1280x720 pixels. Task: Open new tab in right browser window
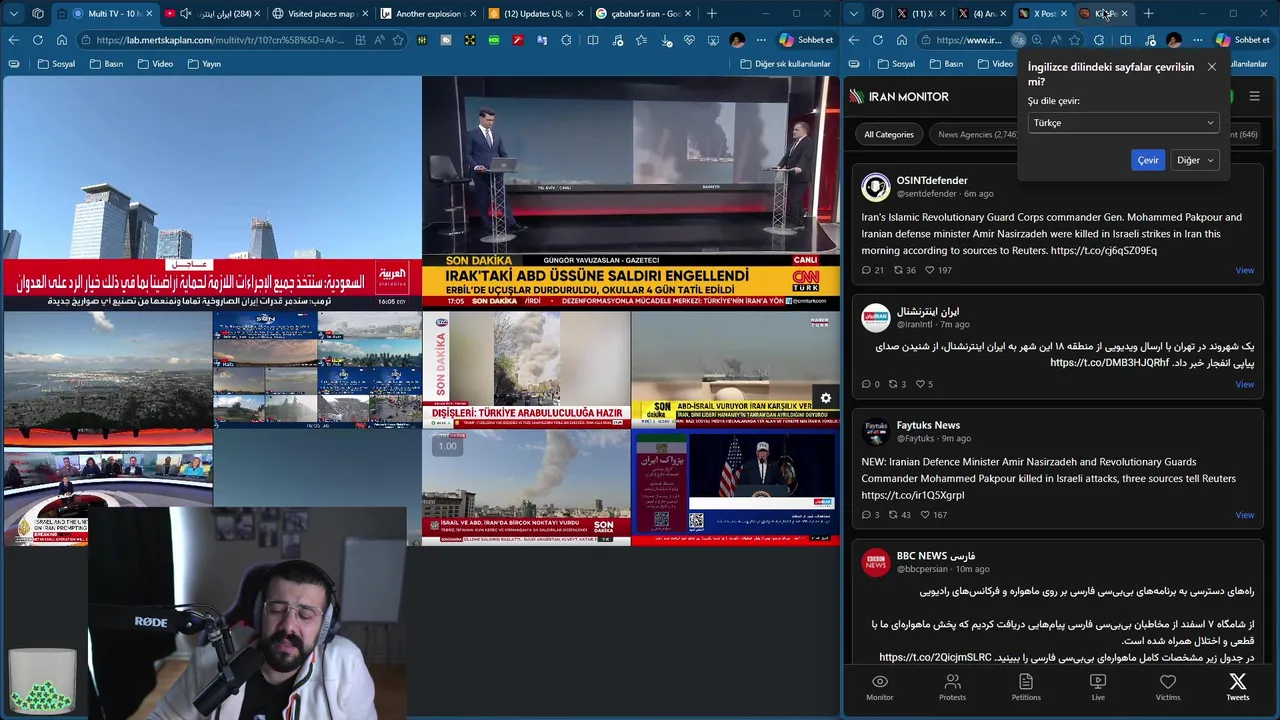pyautogui.click(x=1148, y=14)
